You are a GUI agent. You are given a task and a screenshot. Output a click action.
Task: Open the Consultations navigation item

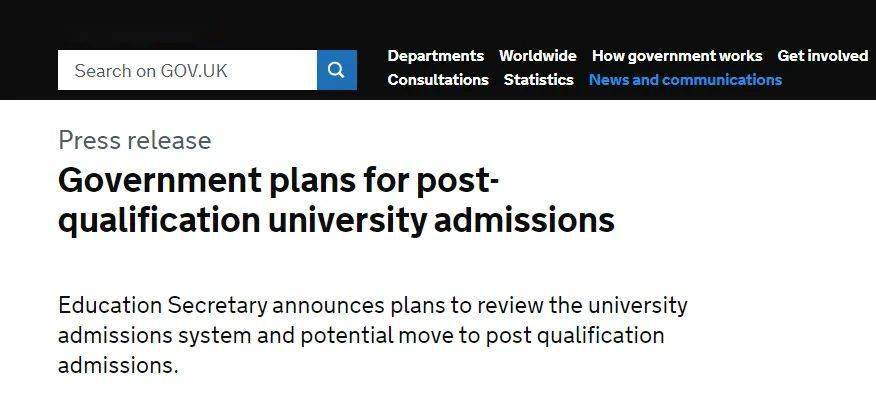tap(438, 80)
